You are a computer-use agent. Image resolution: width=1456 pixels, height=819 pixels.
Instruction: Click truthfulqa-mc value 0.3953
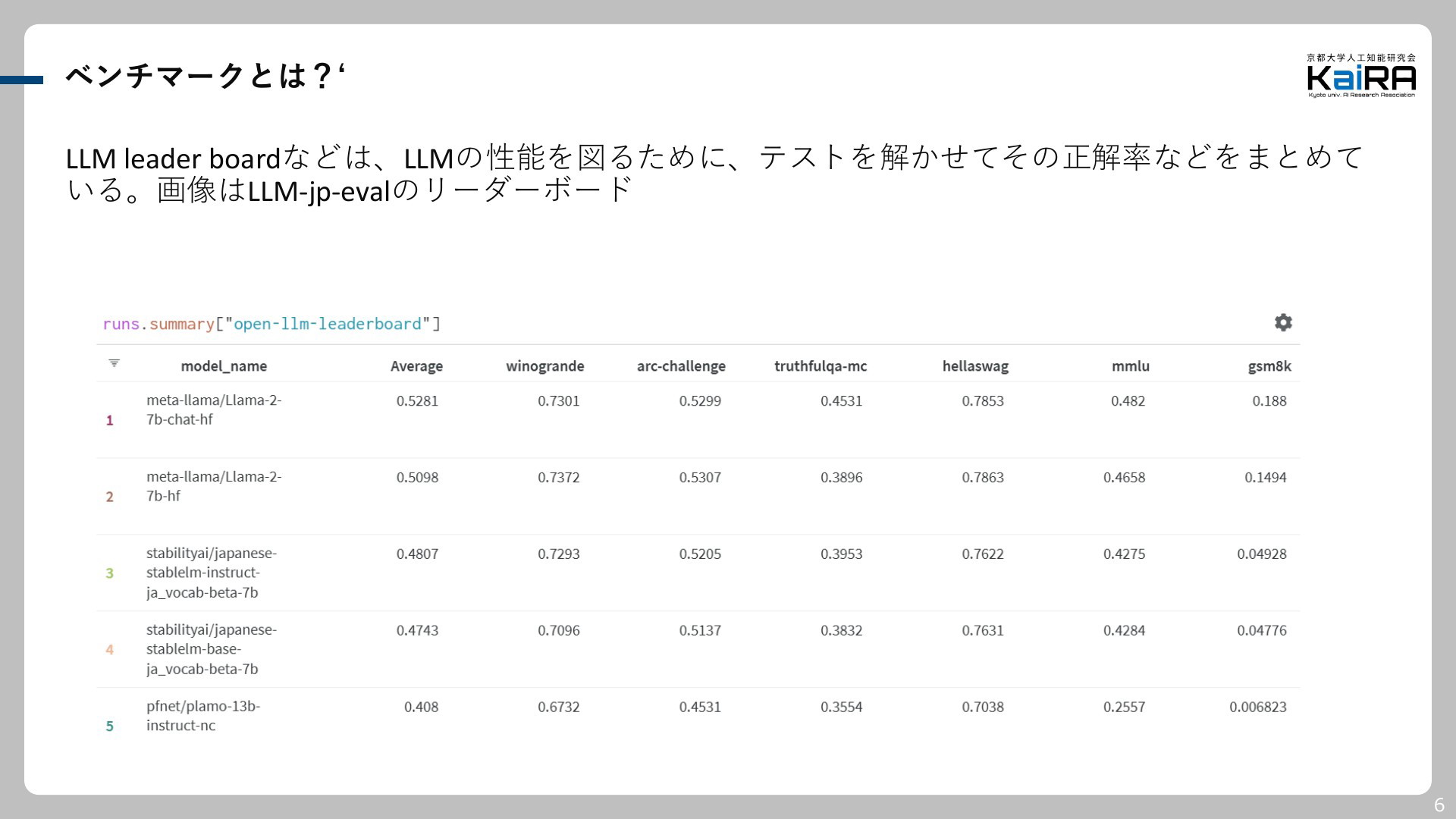point(842,554)
